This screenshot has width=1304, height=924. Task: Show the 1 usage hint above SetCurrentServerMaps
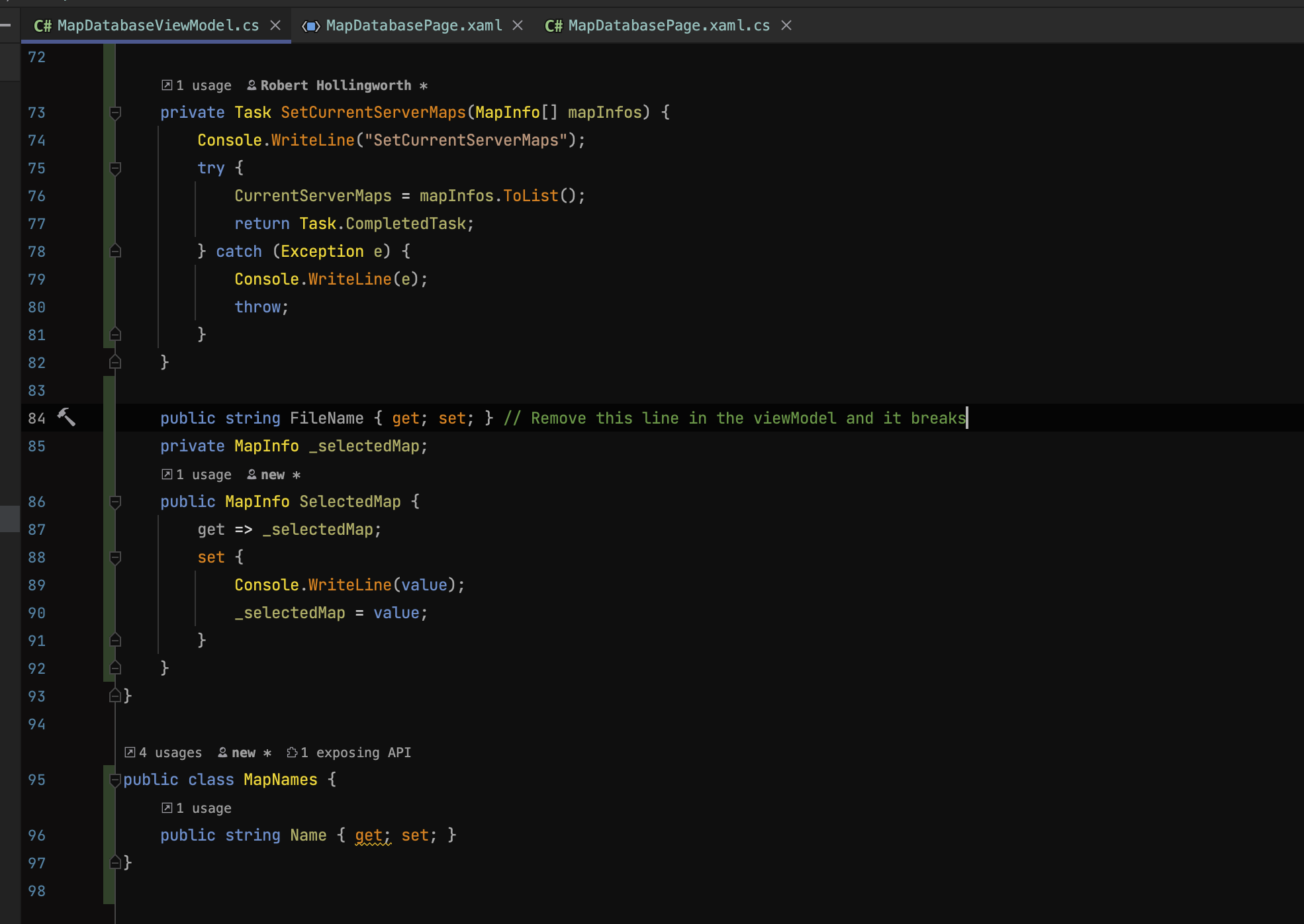(197, 85)
